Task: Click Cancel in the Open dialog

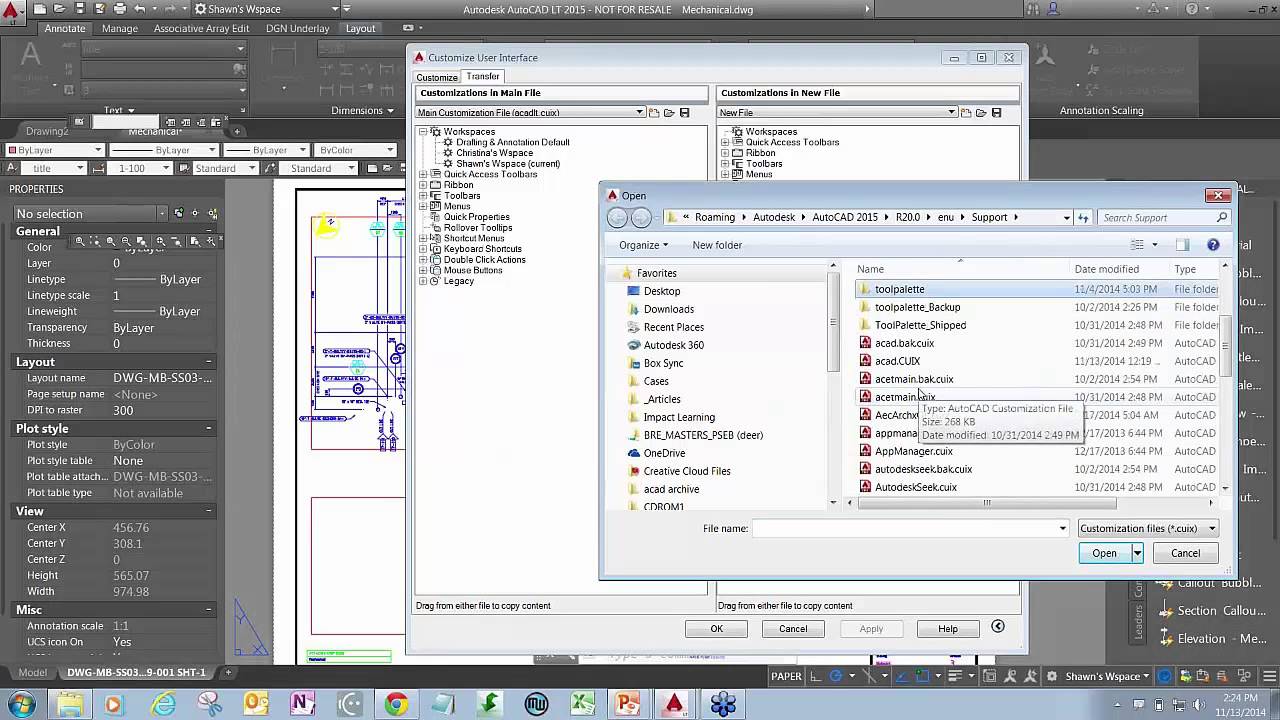Action: pos(1185,553)
